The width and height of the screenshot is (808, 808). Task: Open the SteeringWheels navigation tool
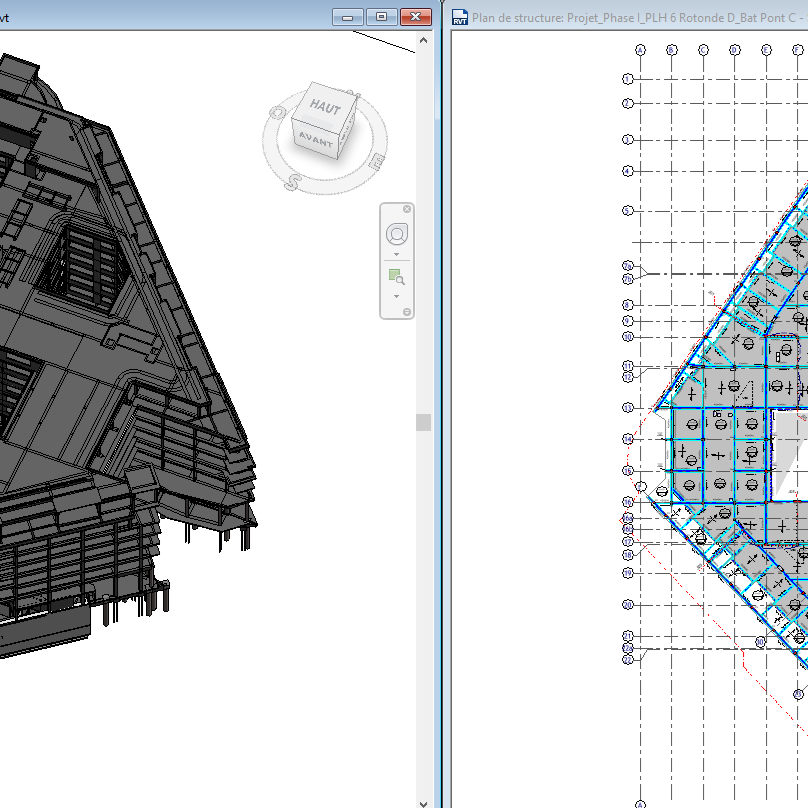[397, 234]
